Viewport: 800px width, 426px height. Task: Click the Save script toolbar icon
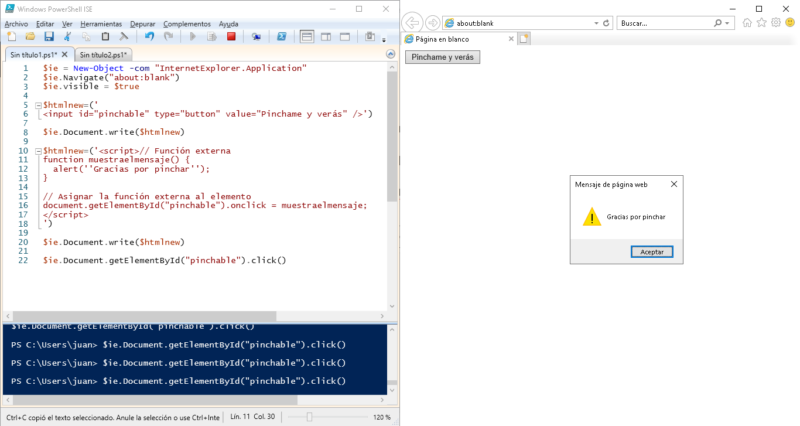pos(49,37)
